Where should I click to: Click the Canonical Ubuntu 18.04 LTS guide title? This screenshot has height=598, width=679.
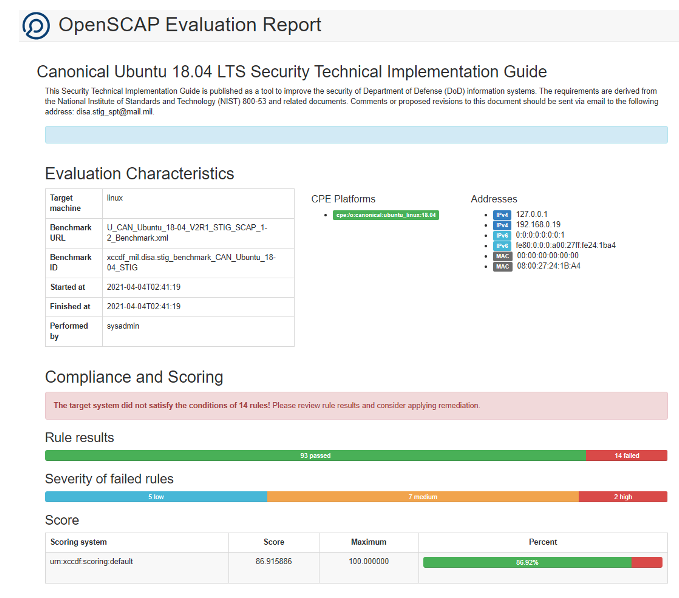point(292,72)
